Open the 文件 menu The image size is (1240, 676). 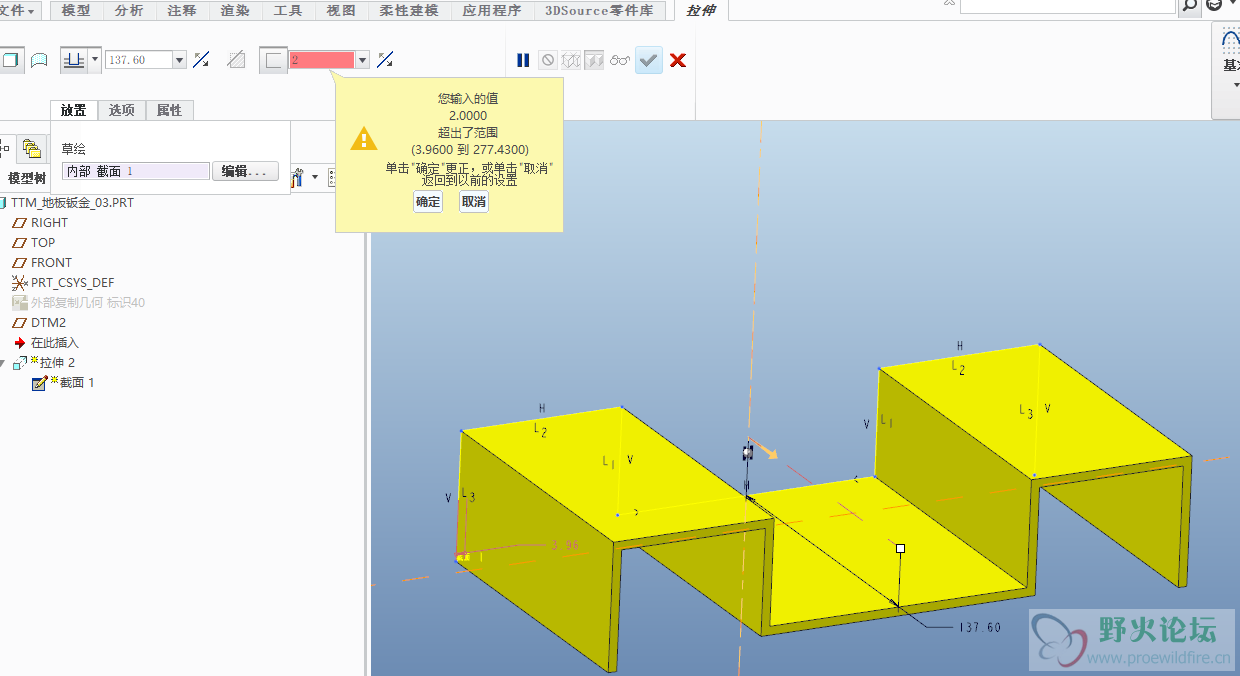(x=19, y=10)
